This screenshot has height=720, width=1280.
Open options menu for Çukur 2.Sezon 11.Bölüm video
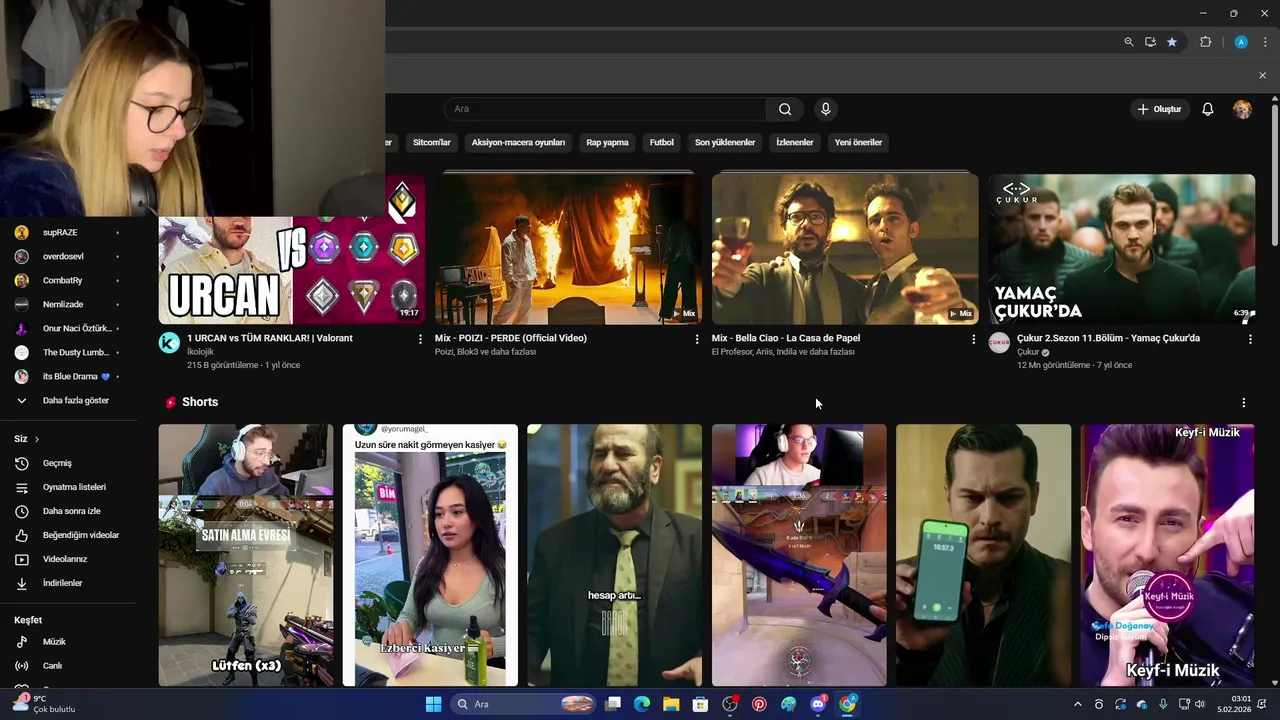tap(1250, 339)
